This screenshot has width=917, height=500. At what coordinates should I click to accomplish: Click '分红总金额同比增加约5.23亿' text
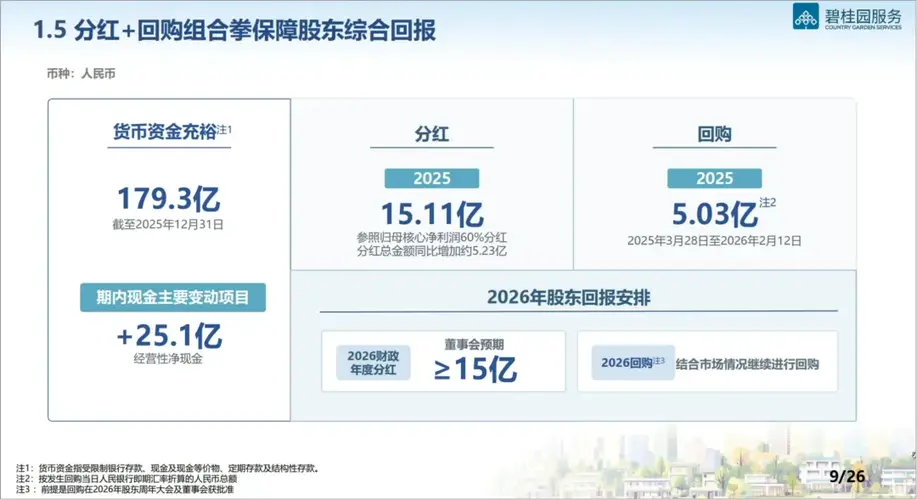pos(432,251)
